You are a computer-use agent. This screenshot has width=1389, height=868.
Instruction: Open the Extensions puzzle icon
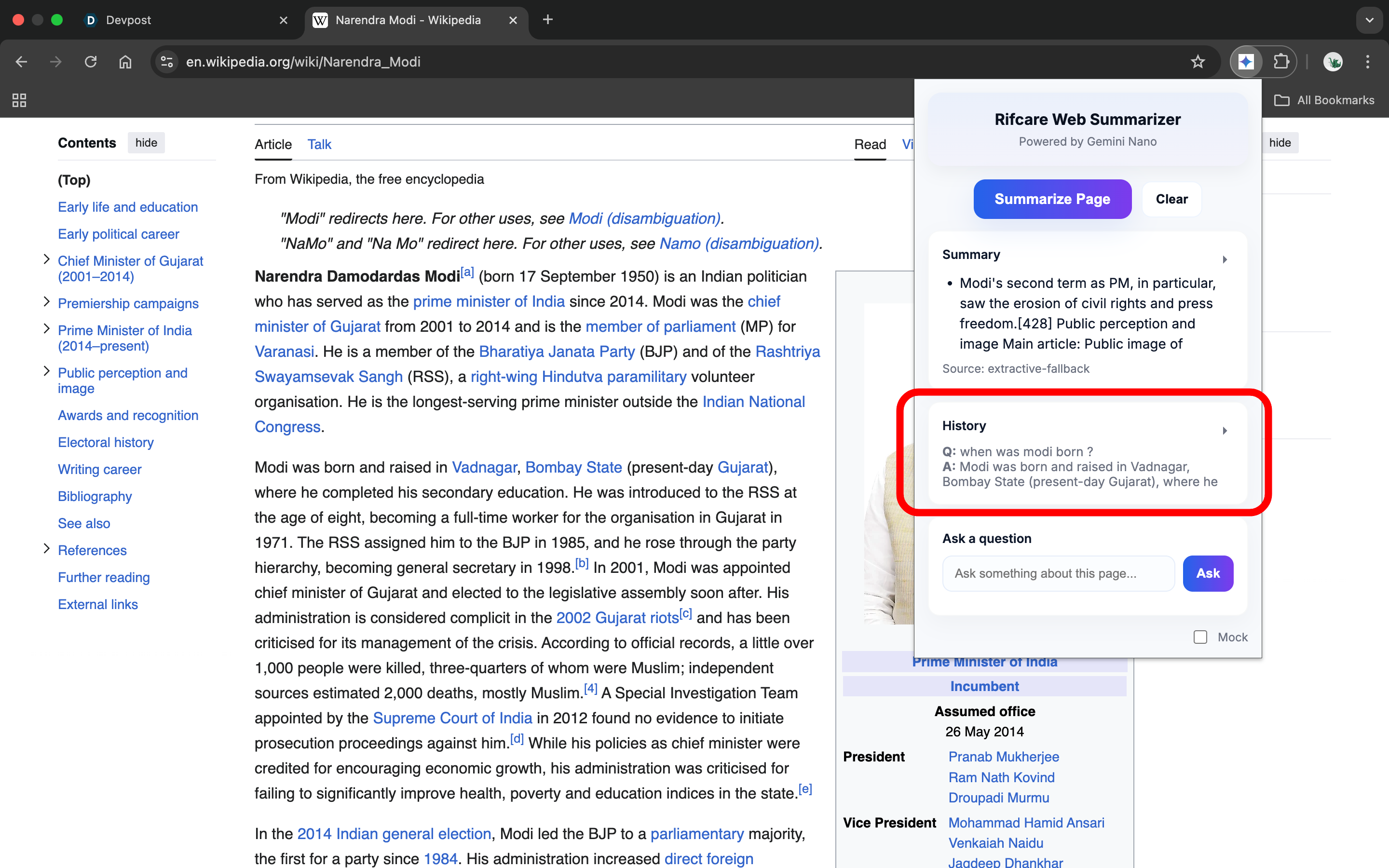click(x=1281, y=61)
